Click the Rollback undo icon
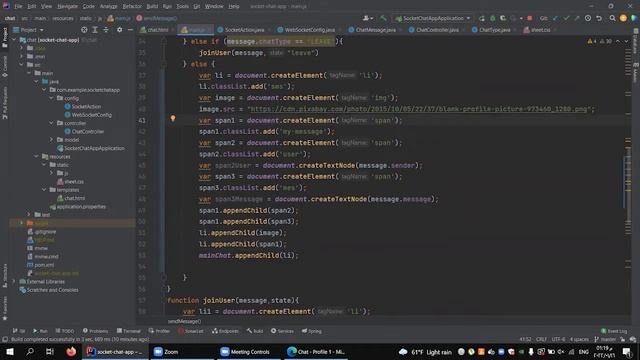Image resolution: width=640 pixels, height=360 pixels. 599,18
